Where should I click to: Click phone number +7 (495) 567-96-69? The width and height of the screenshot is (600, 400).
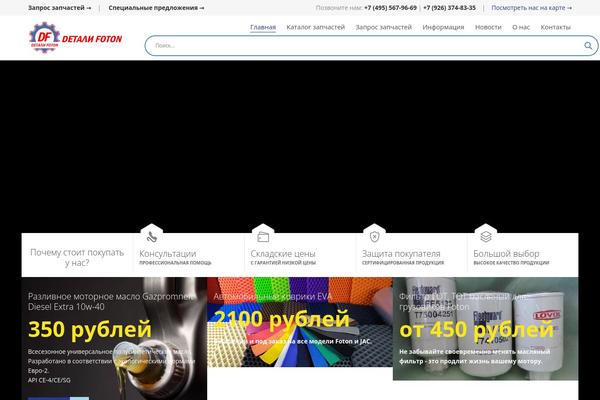click(x=390, y=8)
